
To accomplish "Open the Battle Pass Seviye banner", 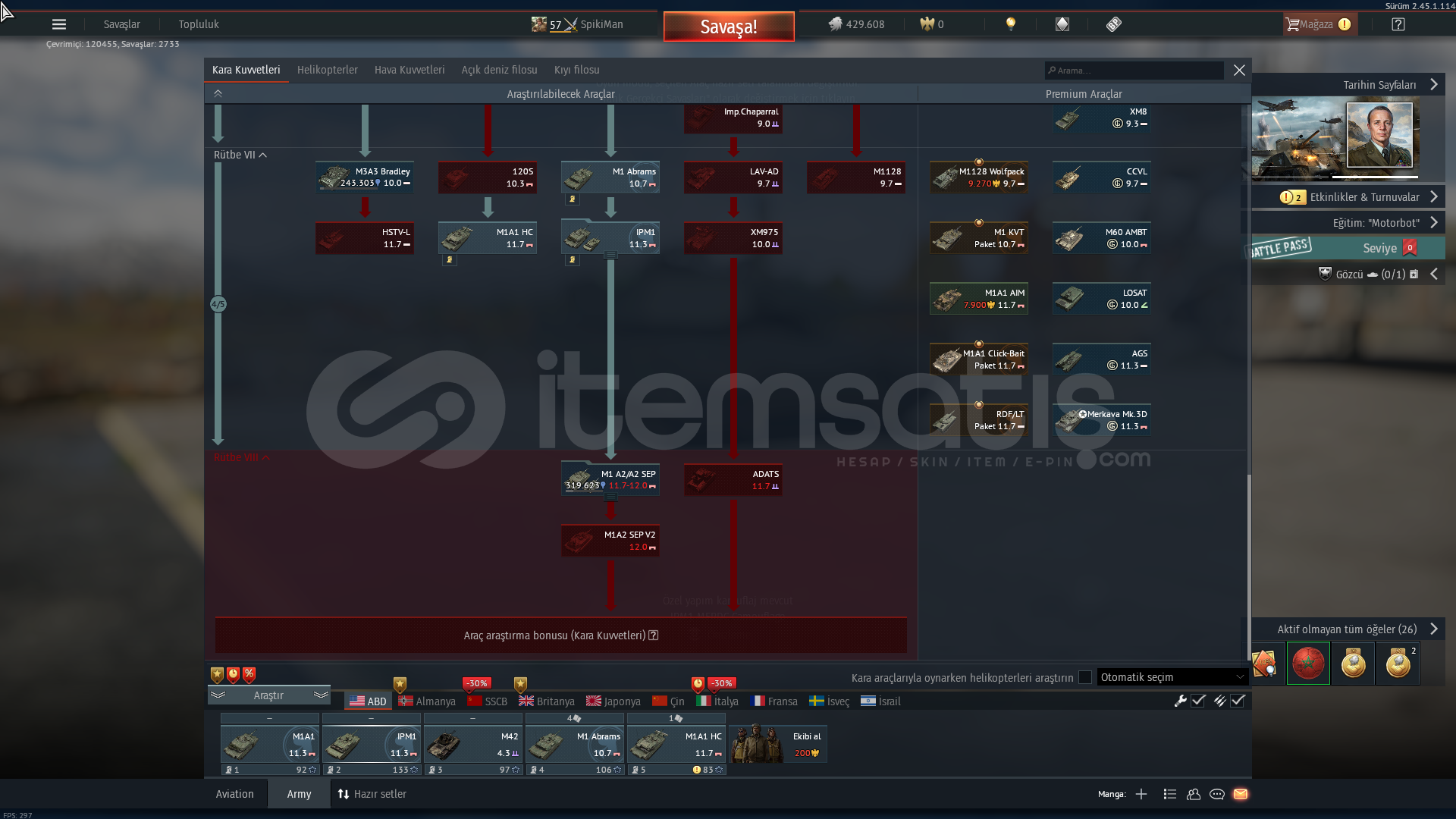I will 1347,248.
